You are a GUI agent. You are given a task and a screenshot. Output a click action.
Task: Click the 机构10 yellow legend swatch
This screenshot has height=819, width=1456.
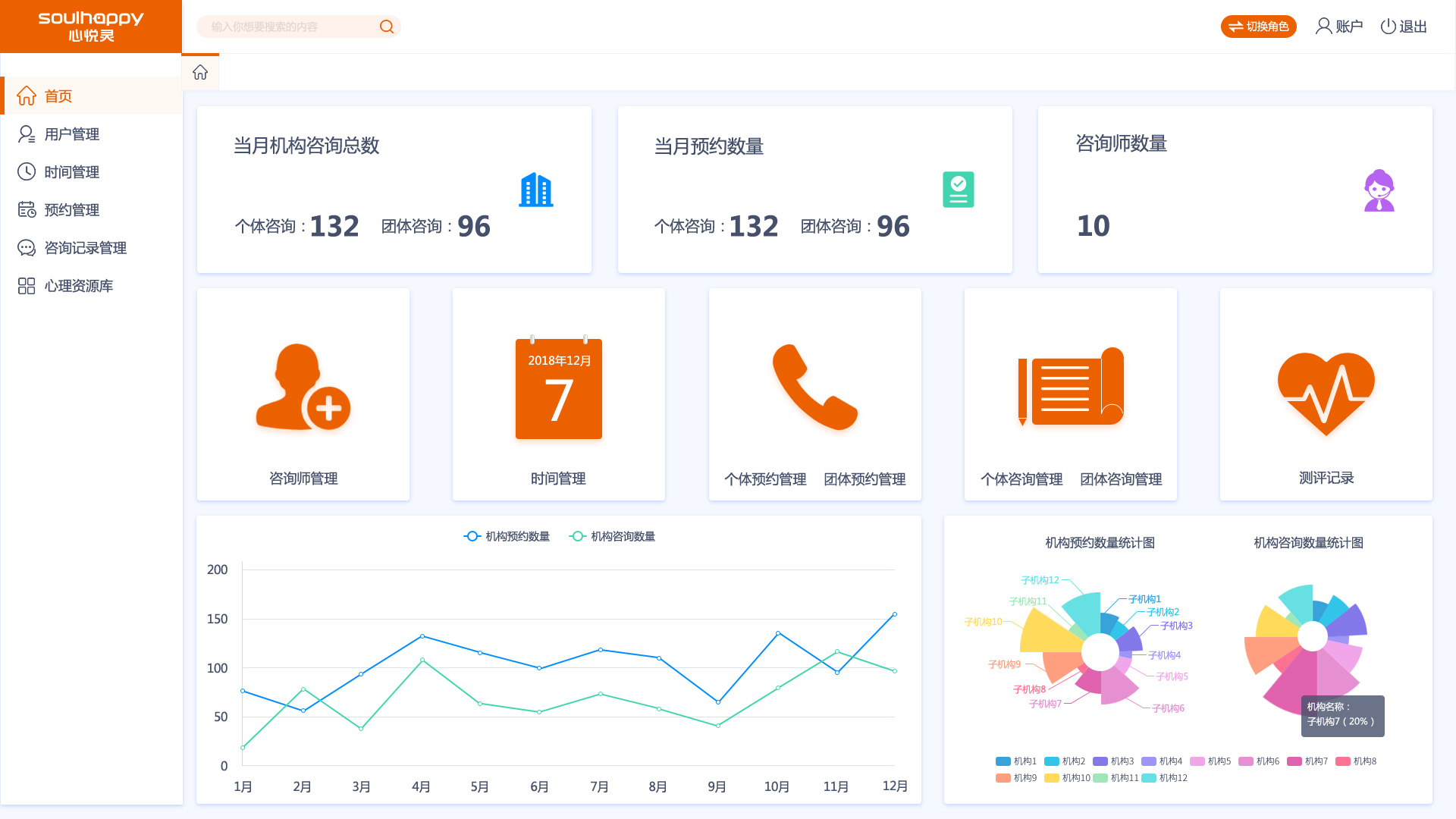click(1052, 778)
